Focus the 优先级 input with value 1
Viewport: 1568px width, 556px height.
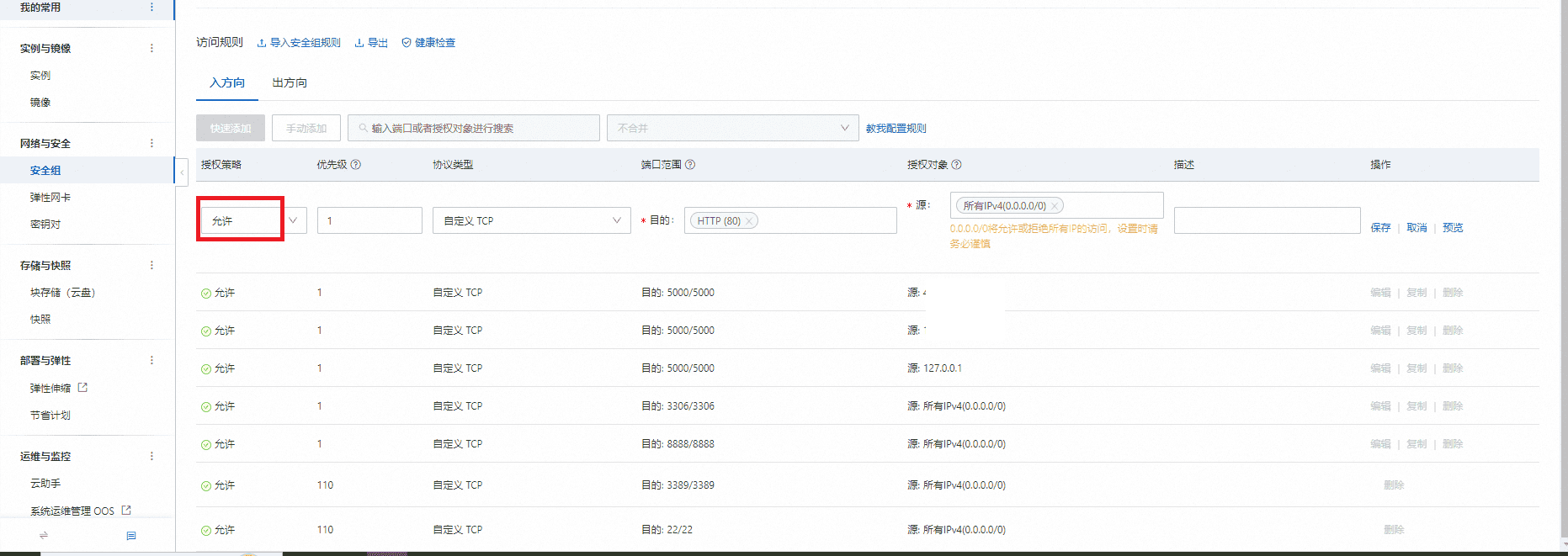click(x=369, y=220)
